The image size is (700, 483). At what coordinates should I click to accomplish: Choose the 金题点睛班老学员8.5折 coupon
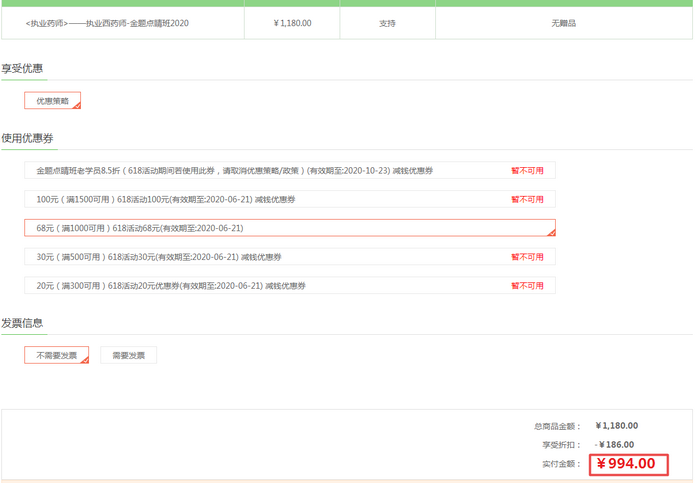click(235, 171)
